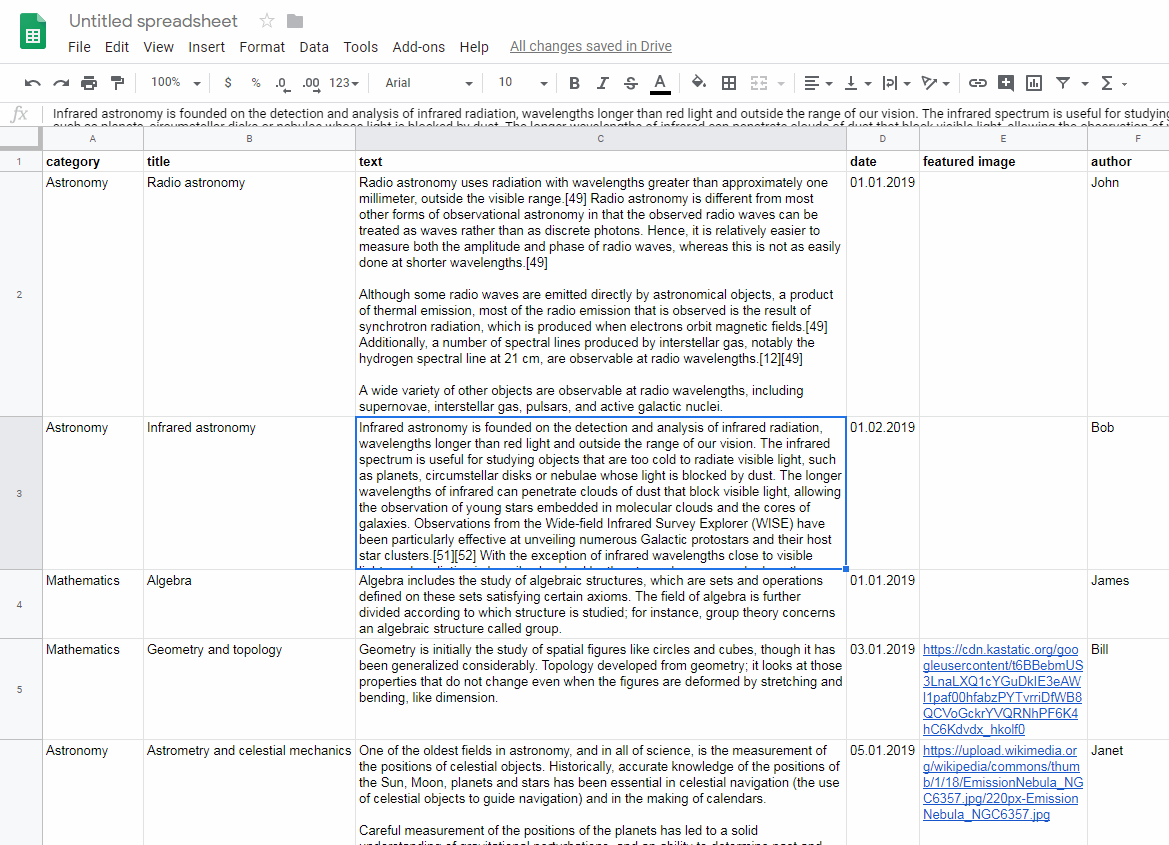Open text rotation dropdown
Viewport: 1169px width, 845px height.
935,83
